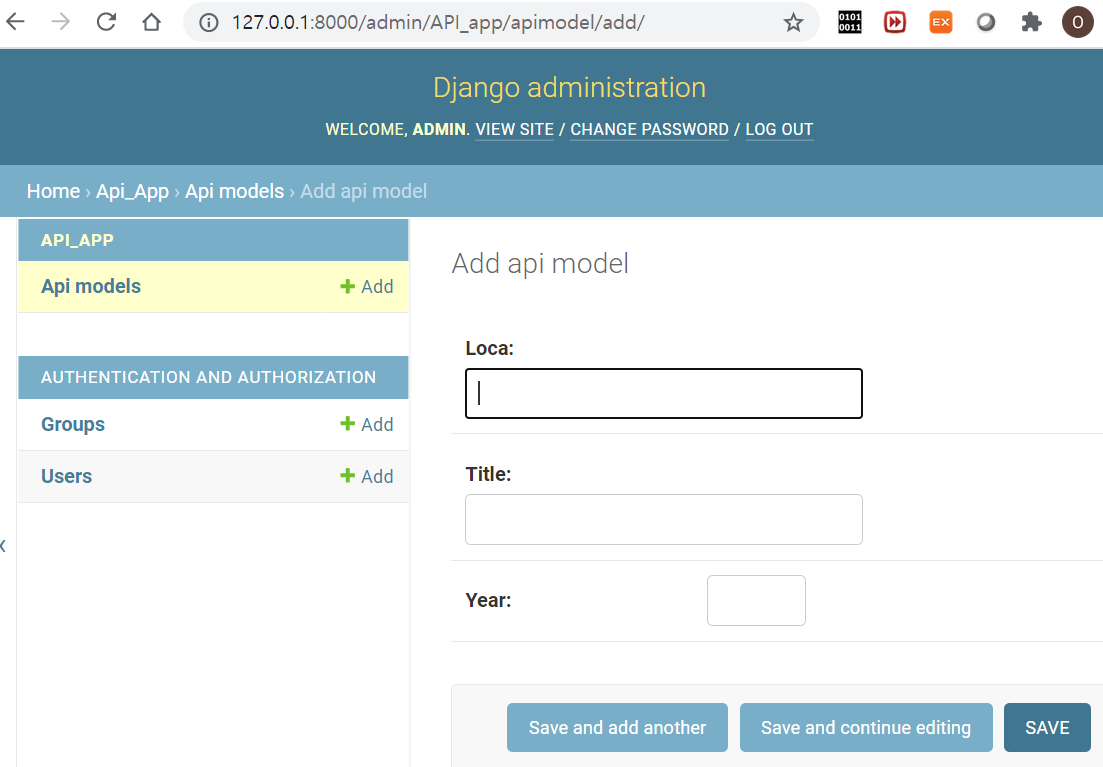The height and width of the screenshot is (767, 1103).
Task: Open the API_APP section header
Action: pos(77,240)
